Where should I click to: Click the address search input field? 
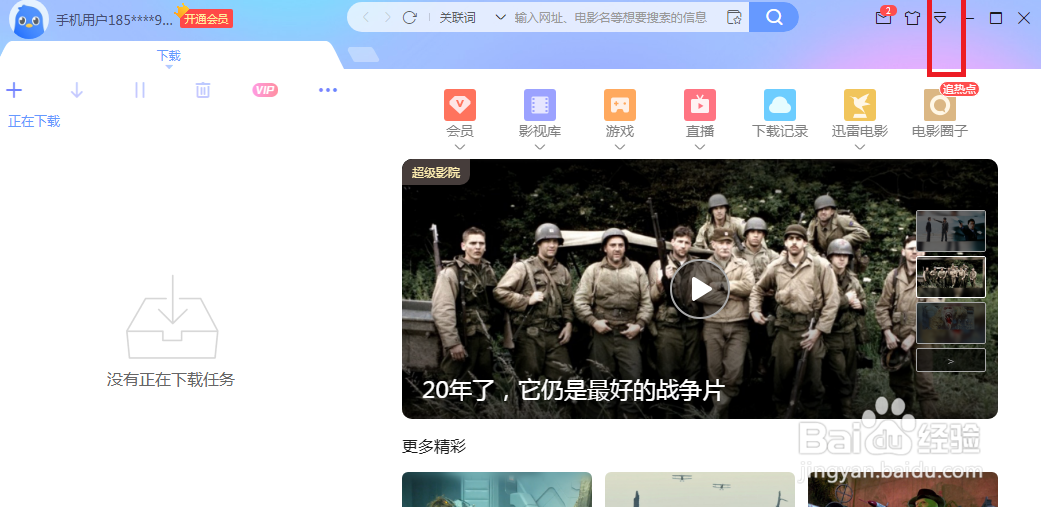(x=611, y=18)
